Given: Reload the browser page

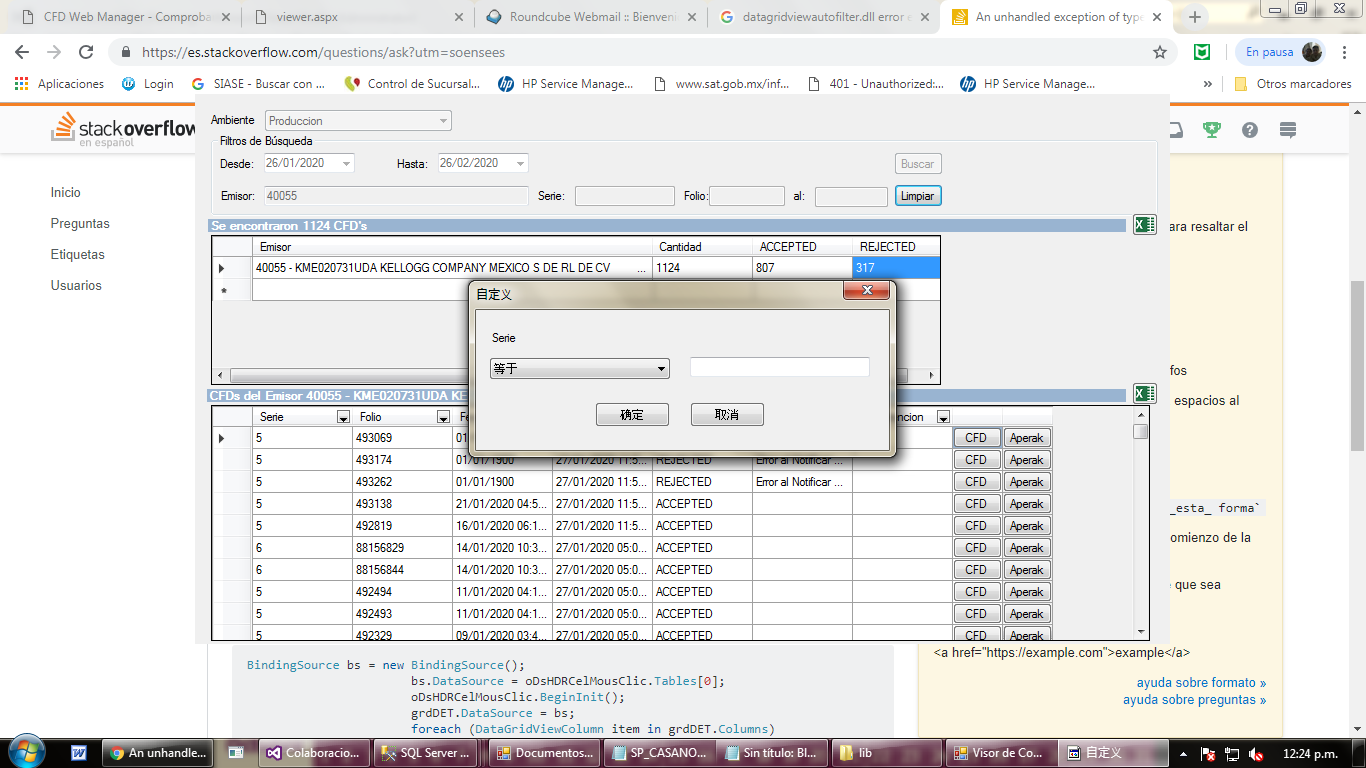Looking at the screenshot, I should [x=86, y=52].
